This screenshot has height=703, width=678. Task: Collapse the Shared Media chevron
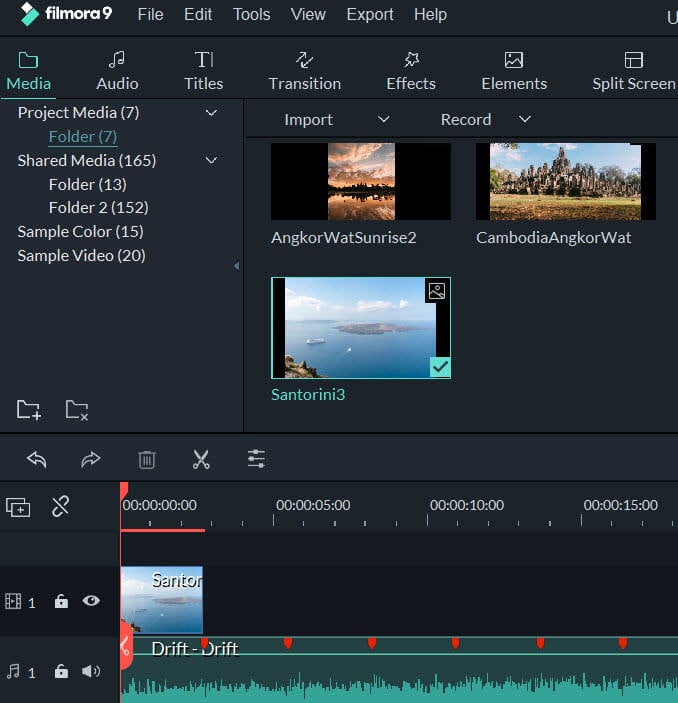[211, 161]
